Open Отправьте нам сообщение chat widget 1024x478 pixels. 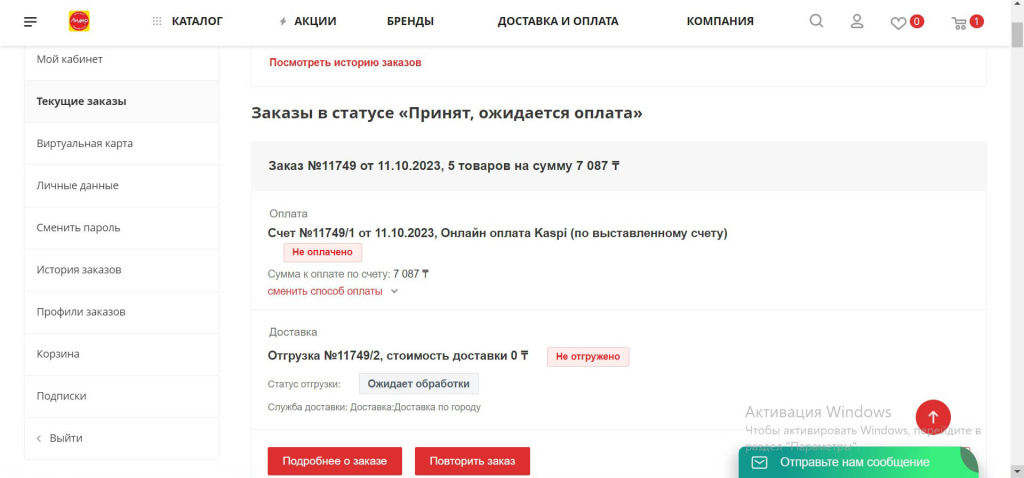(x=858, y=462)
